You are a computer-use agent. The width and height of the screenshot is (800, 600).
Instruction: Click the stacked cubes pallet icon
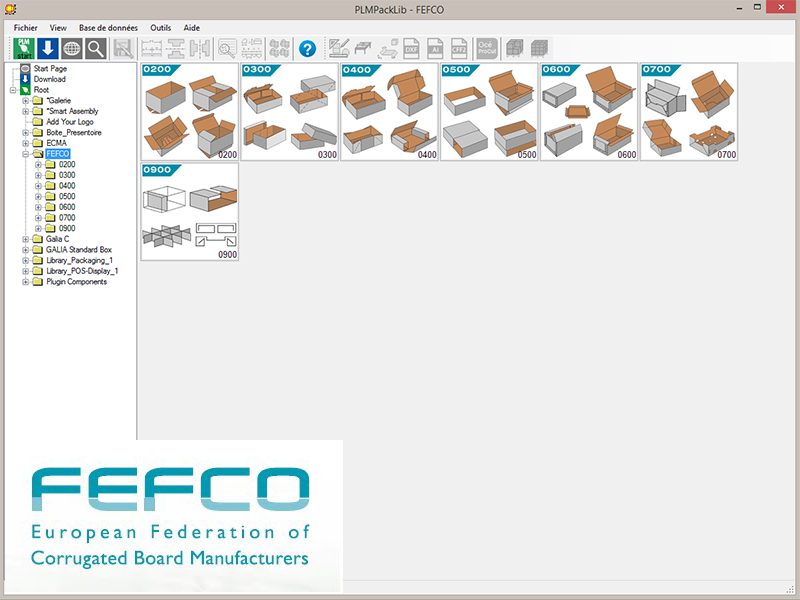514,48
